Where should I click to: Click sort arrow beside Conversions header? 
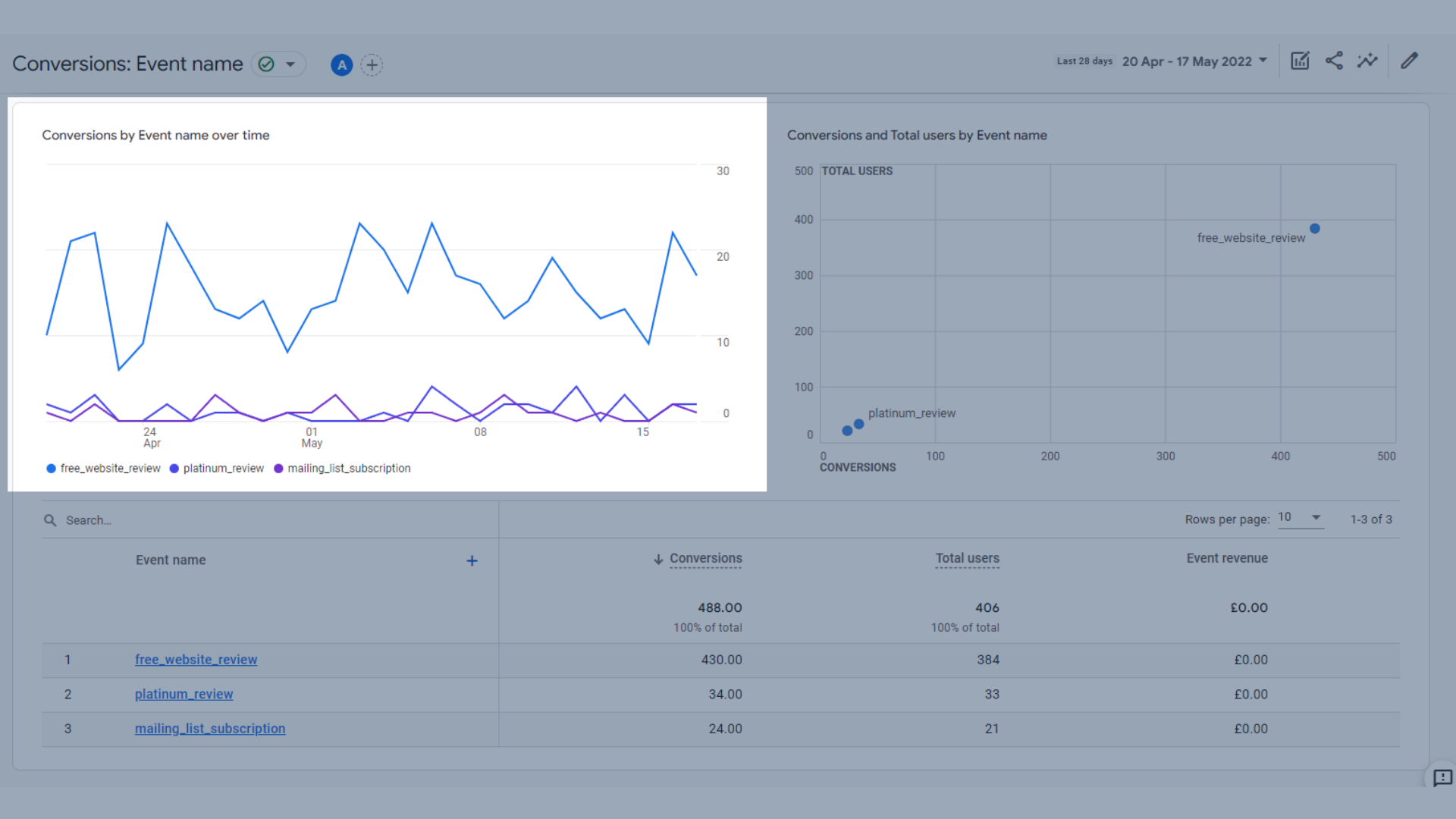tap(658, 560)
